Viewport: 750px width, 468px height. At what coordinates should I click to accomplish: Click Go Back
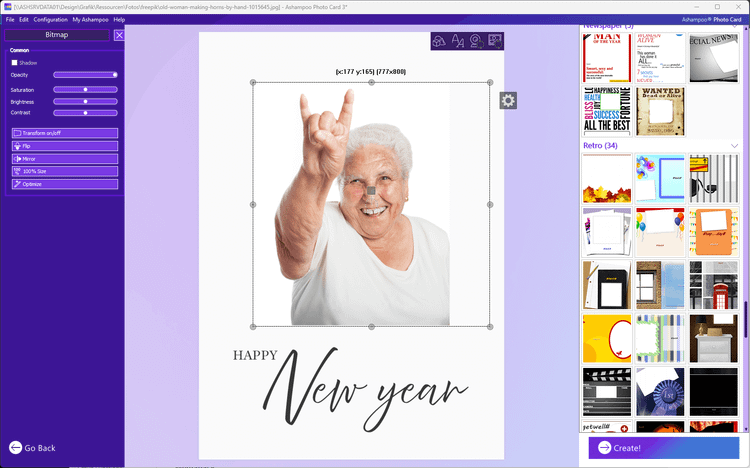[32, 448]
